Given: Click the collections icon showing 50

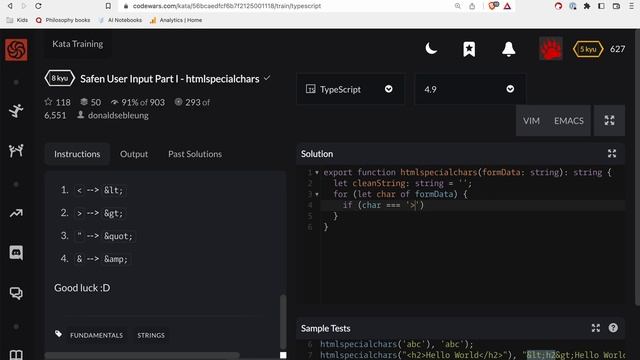Looking at the screenshot, I should [x=84, y=102].
